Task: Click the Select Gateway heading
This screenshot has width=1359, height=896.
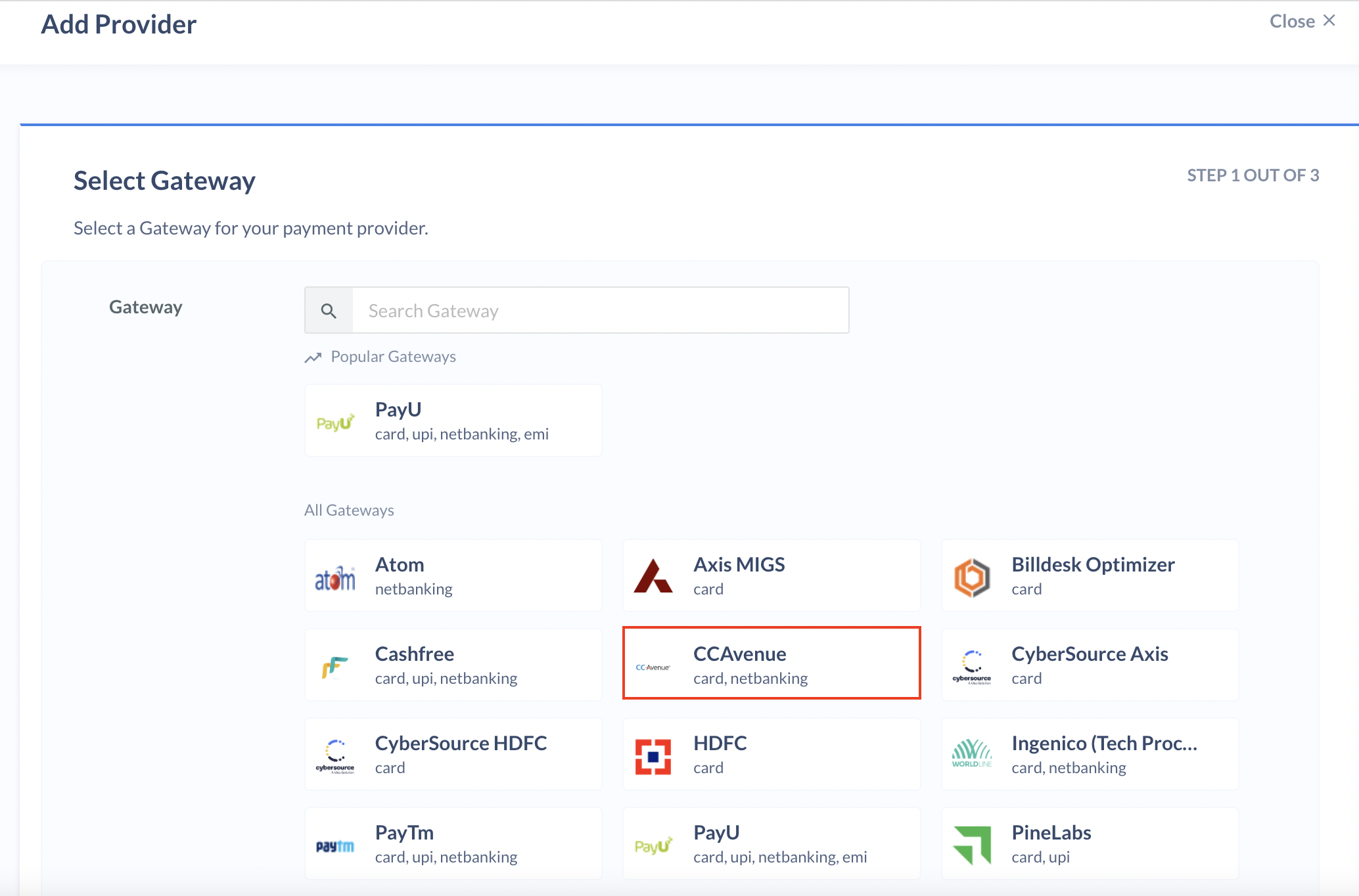Action: click(x=164, y=181)
